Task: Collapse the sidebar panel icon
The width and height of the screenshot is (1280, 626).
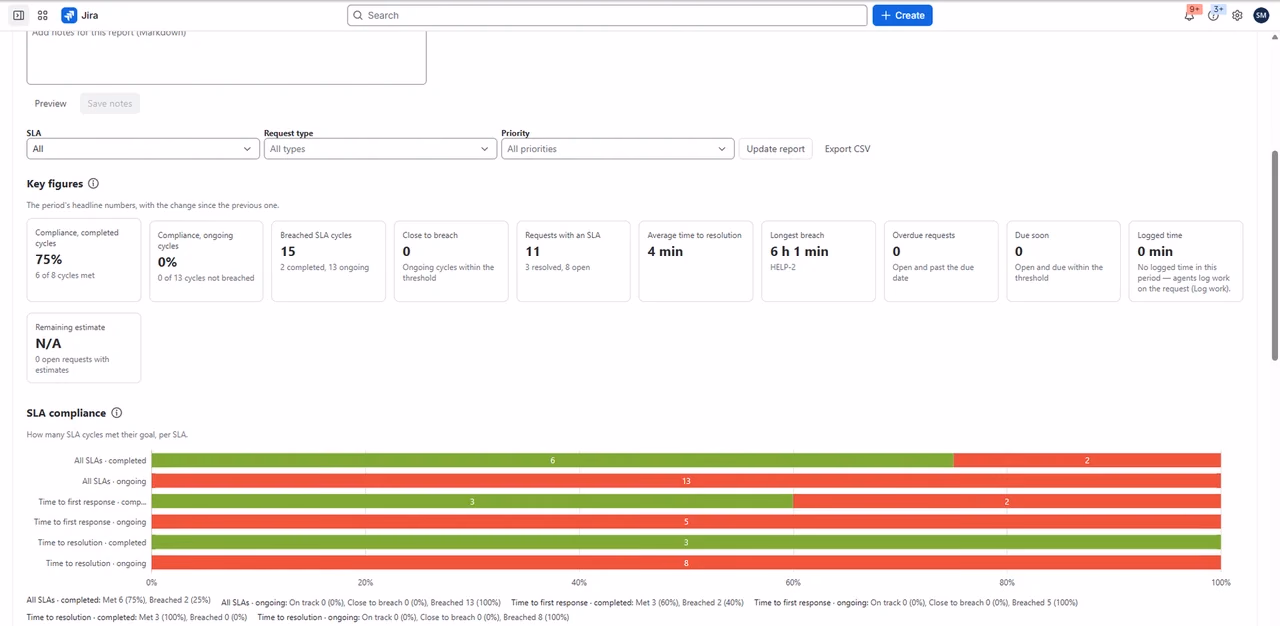Action: (x=18, y=15)
